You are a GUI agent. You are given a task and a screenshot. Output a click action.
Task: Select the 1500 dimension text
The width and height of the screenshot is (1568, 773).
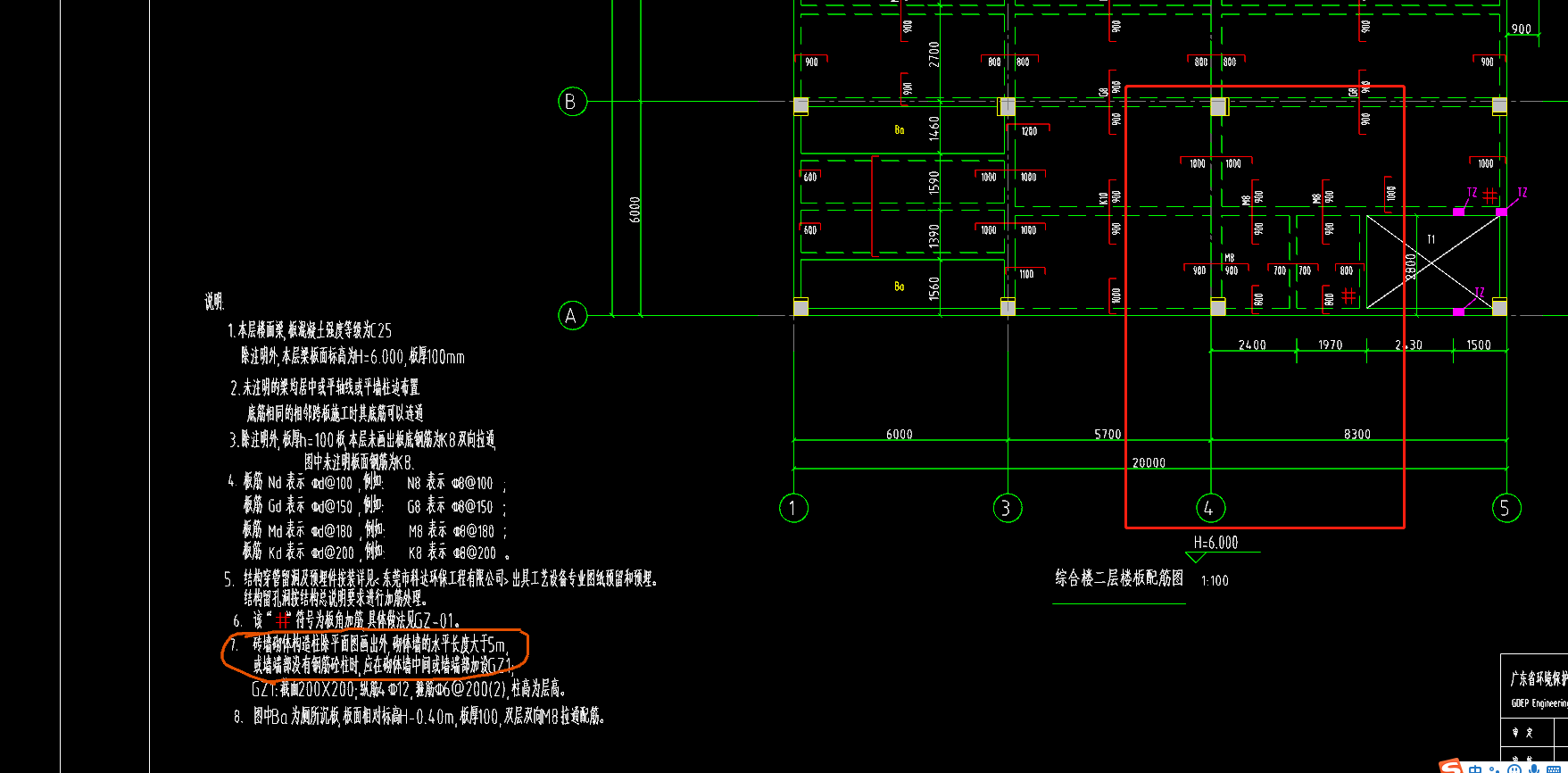(1479, 345)
